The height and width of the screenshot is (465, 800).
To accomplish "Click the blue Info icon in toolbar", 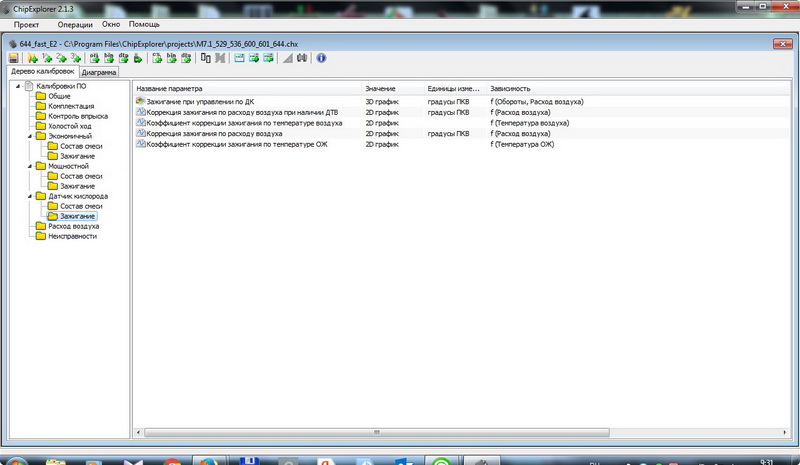I will (x=321, y=58).
